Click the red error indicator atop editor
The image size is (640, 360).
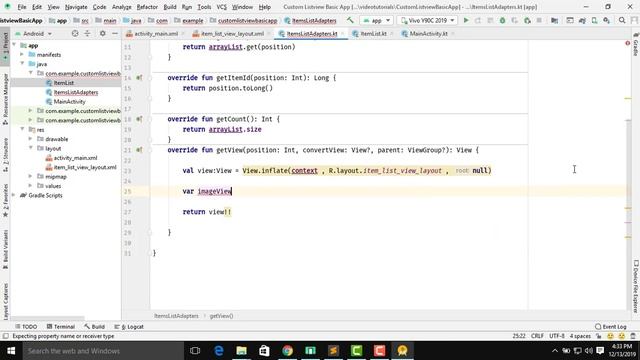(x=627, y=43)
